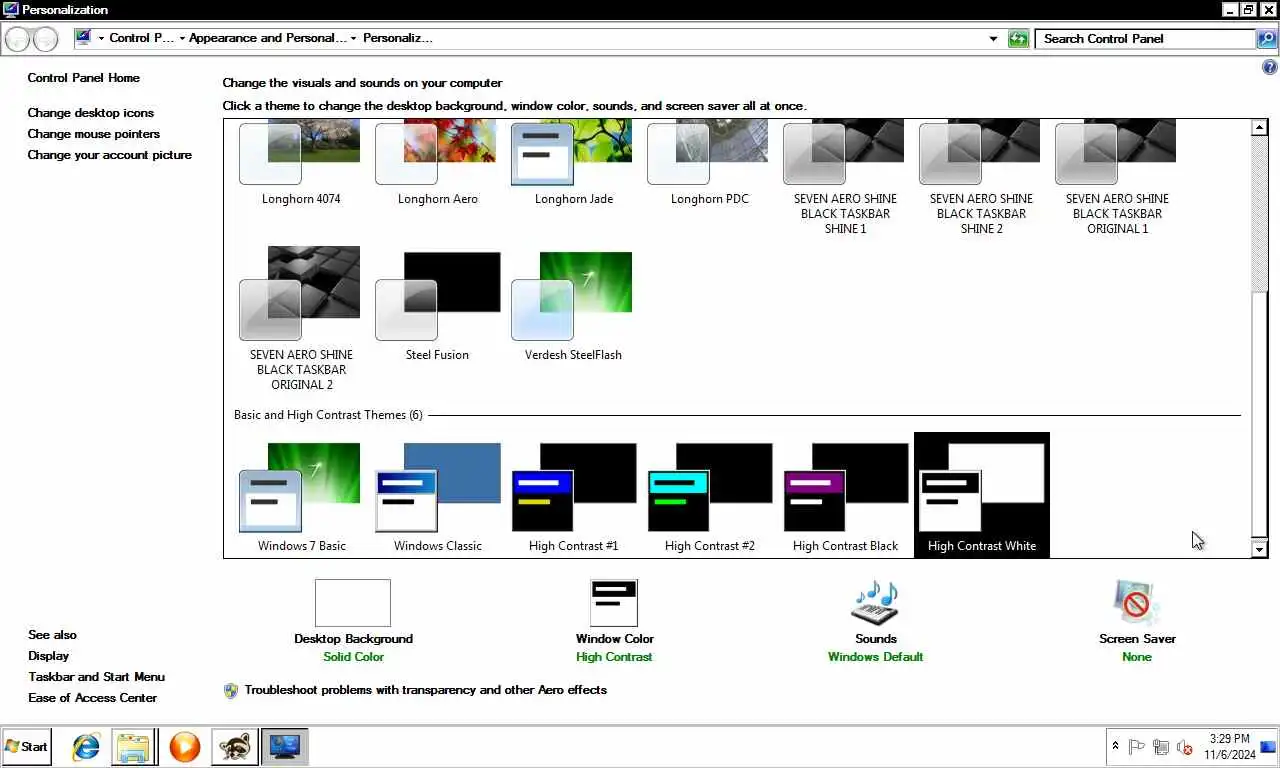
Task: Apply Seven Aero Shine Black Taskbar Original 1
Action: click(x=1117, y=178)
